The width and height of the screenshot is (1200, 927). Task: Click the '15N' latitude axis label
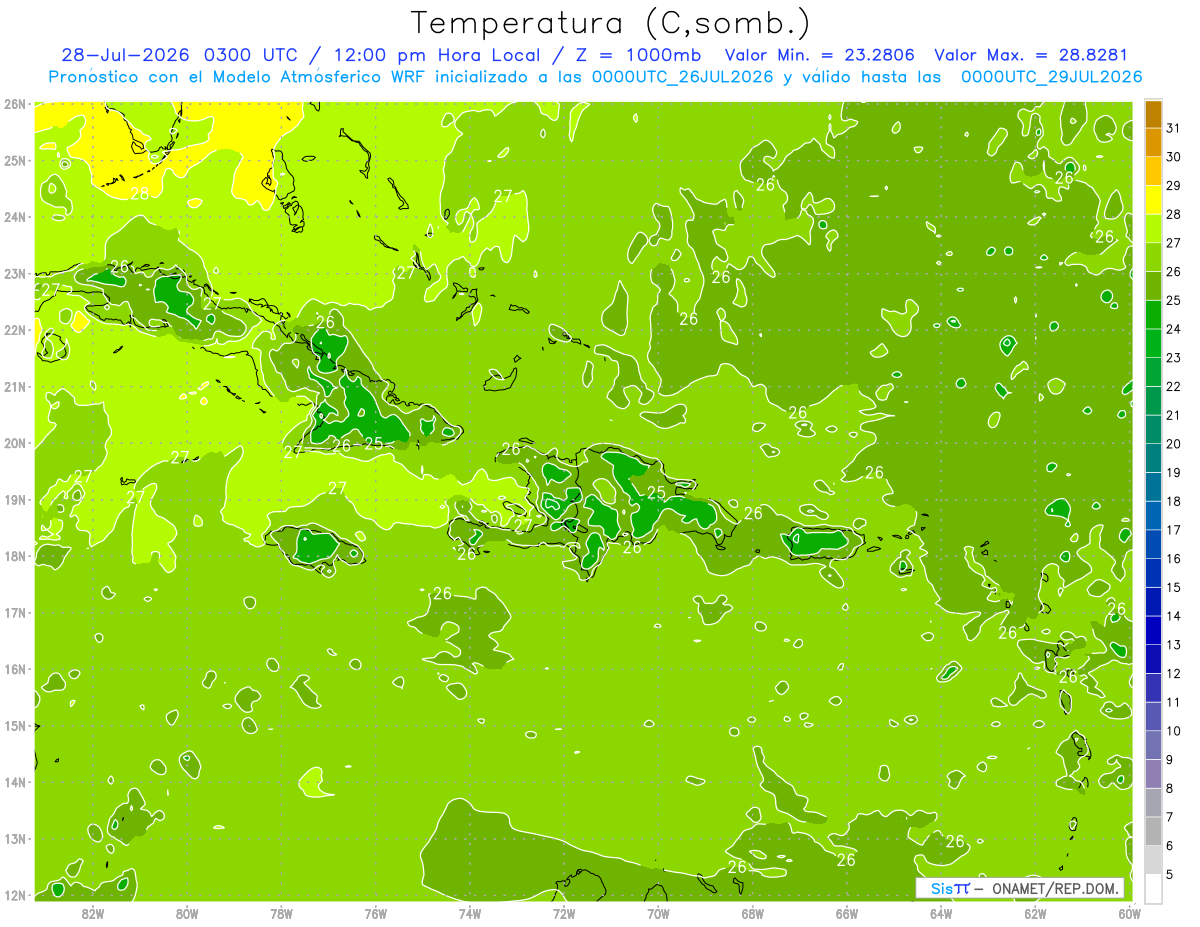tap(15, 725)
